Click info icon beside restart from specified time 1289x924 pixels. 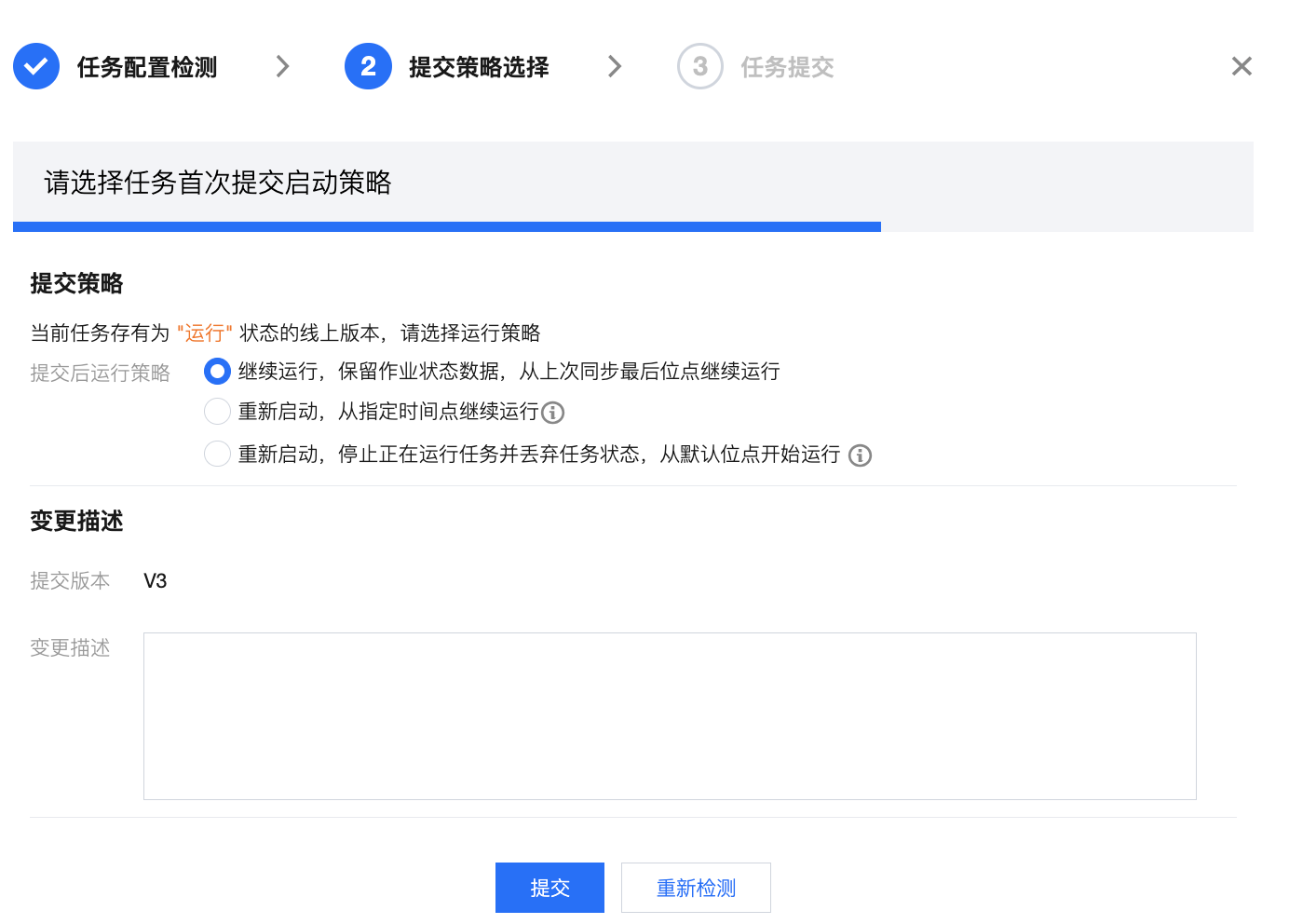(x=553, y=413)
